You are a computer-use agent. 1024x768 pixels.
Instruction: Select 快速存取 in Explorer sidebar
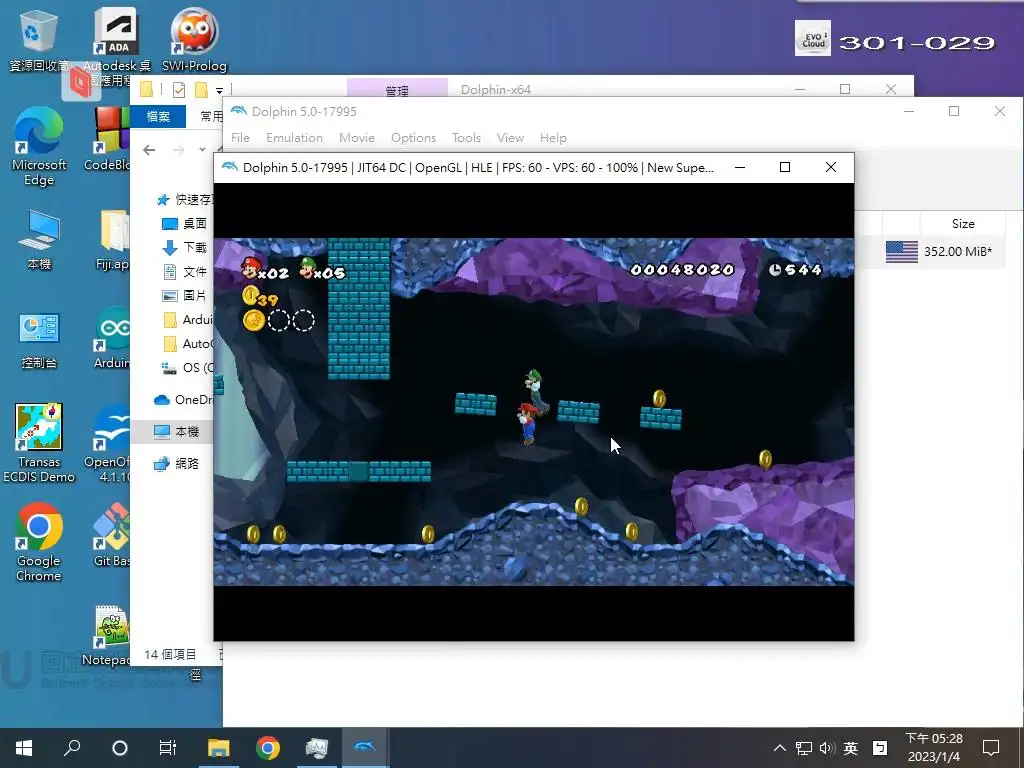(186, 199)
